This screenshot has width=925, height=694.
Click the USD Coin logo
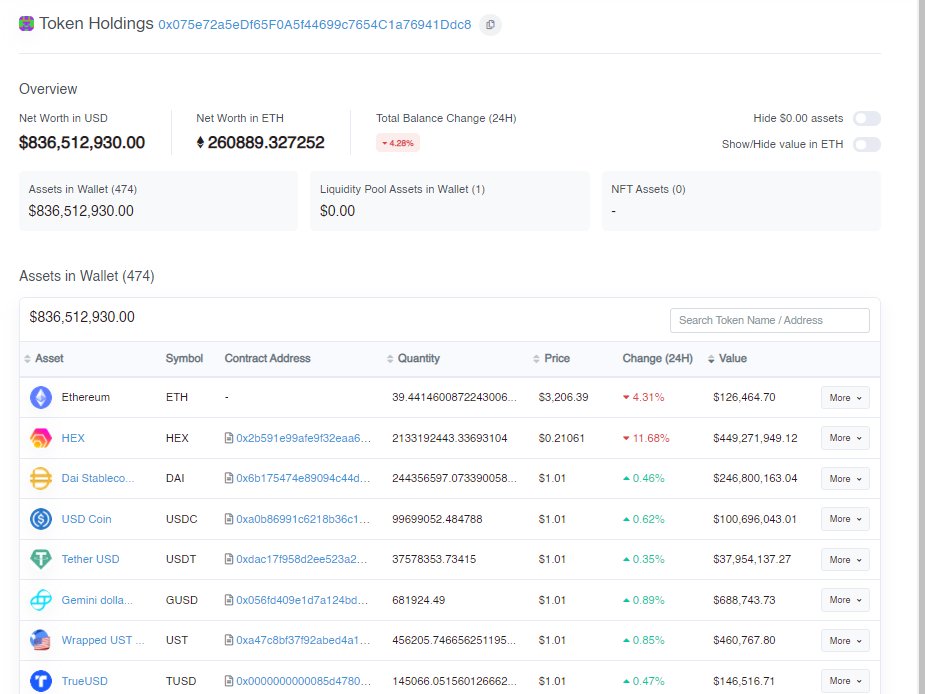pyautogui.click(x=41, y=519)
